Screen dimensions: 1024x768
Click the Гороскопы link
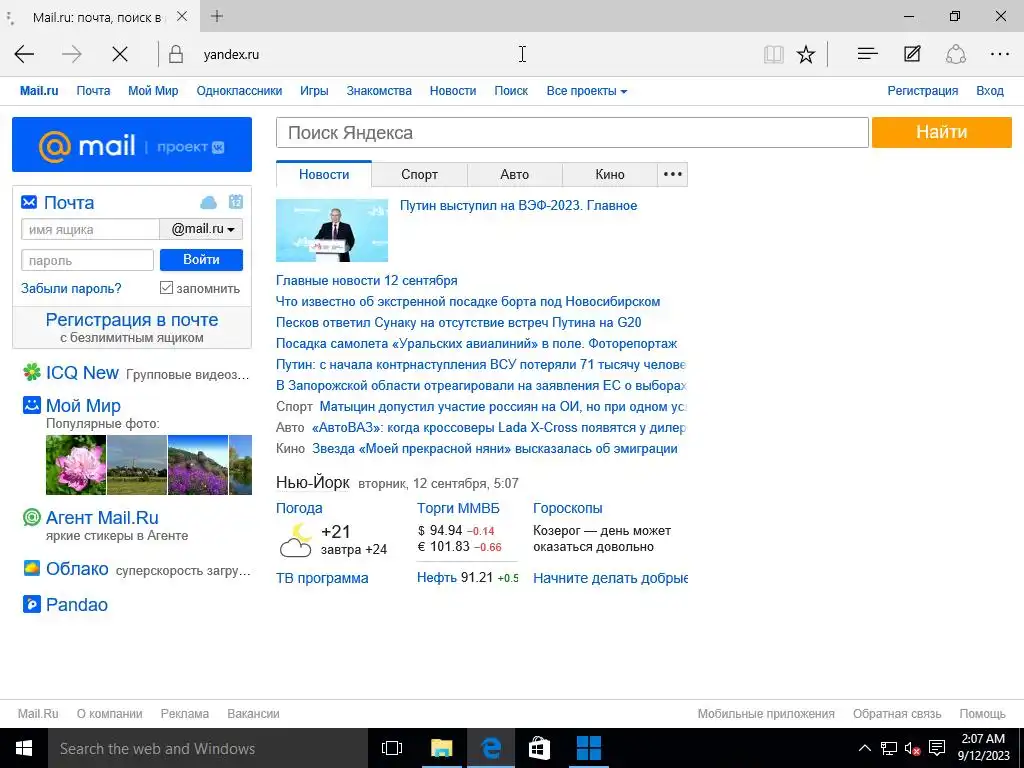[568, 508]
